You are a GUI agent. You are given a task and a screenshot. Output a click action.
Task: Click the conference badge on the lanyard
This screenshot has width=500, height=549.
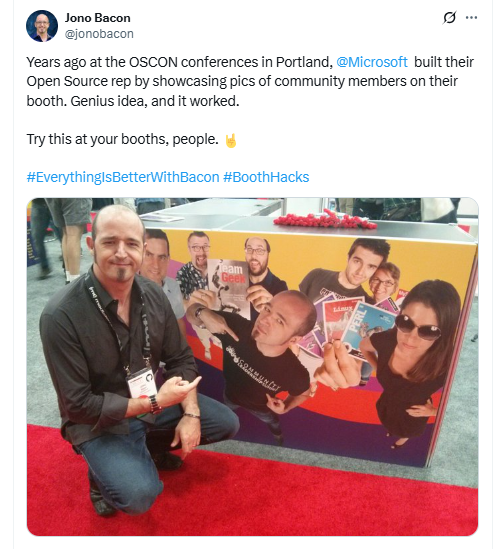[141, 383]
